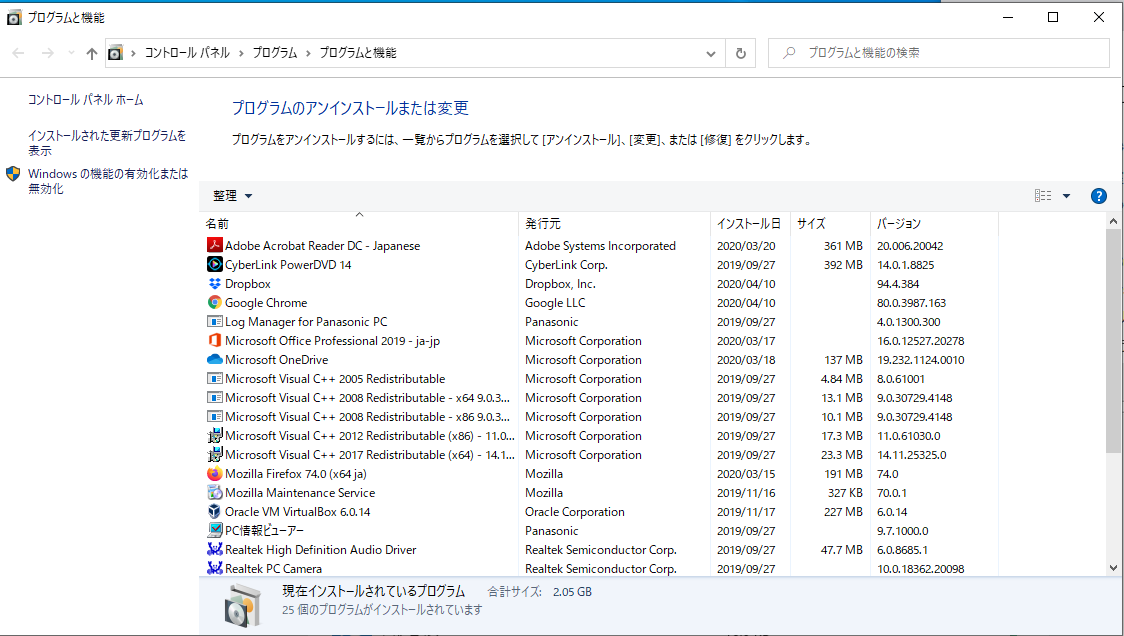The image size is (1124, 636).
Task: Open help via the blue question mark
Action: (x=1098, y=196)
